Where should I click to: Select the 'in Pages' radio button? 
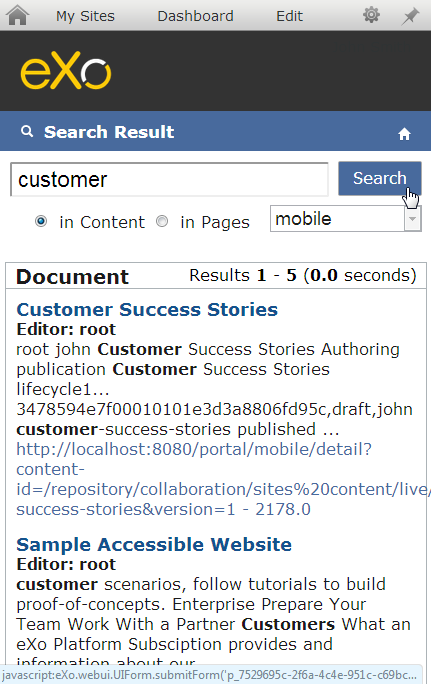(162, 222)
